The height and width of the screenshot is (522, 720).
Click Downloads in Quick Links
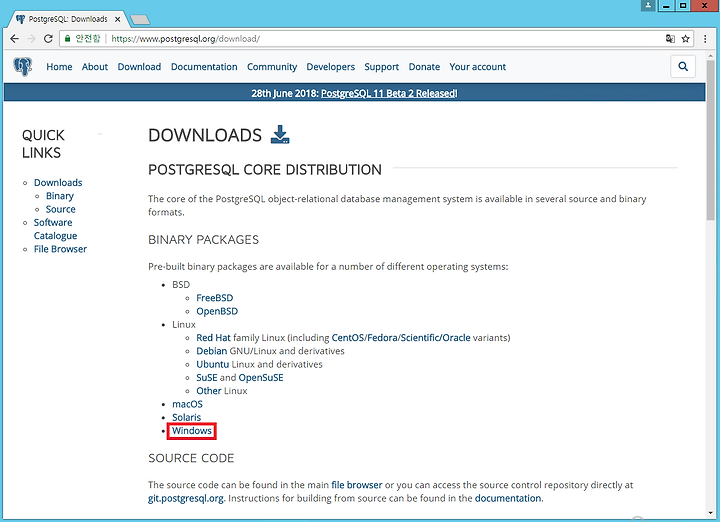click(x=58, y=183)
